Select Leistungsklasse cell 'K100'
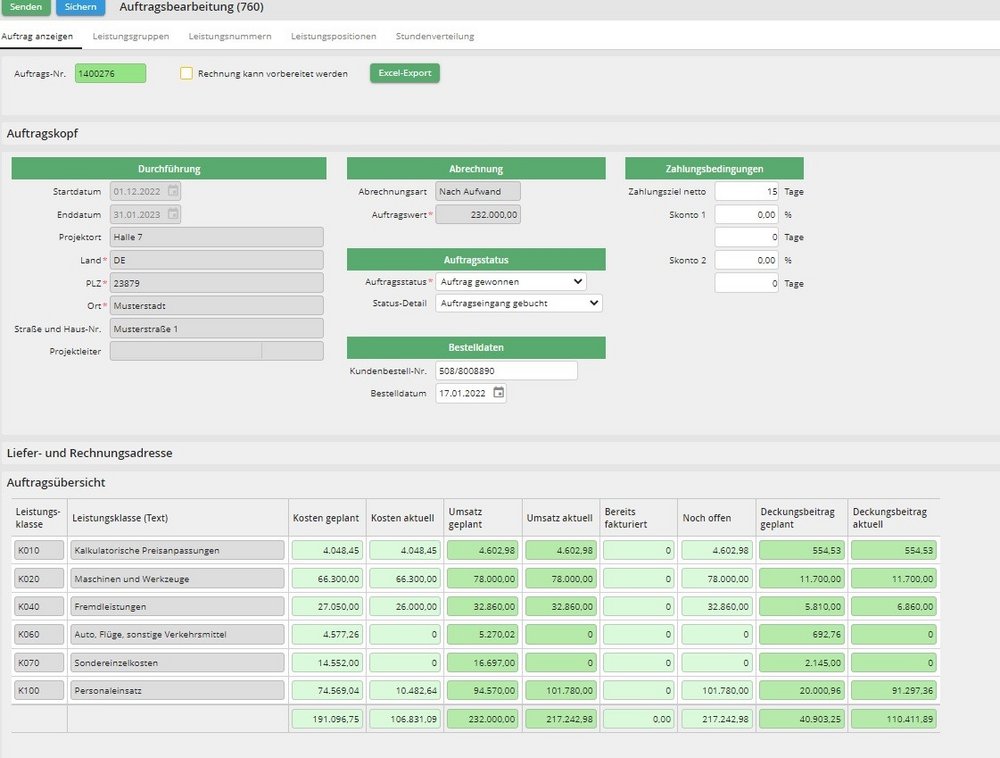1000x758 pixels. (x=39, y=690)
